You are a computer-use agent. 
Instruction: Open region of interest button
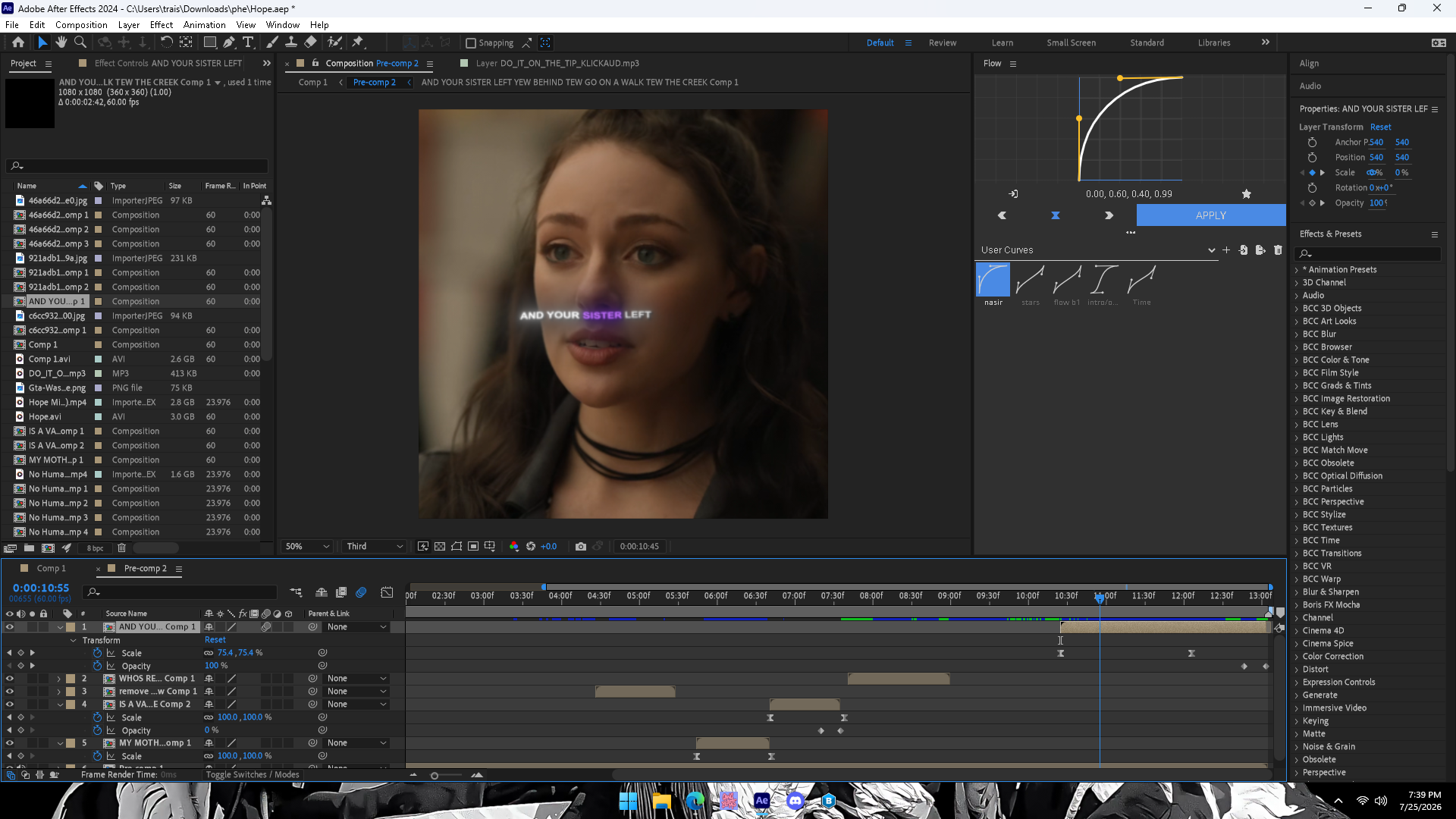[x=473, y=546]
